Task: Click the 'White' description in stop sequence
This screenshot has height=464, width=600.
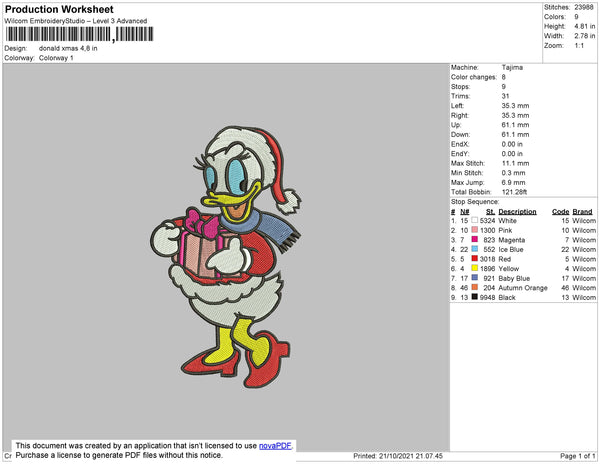Action: pos(507,221)
